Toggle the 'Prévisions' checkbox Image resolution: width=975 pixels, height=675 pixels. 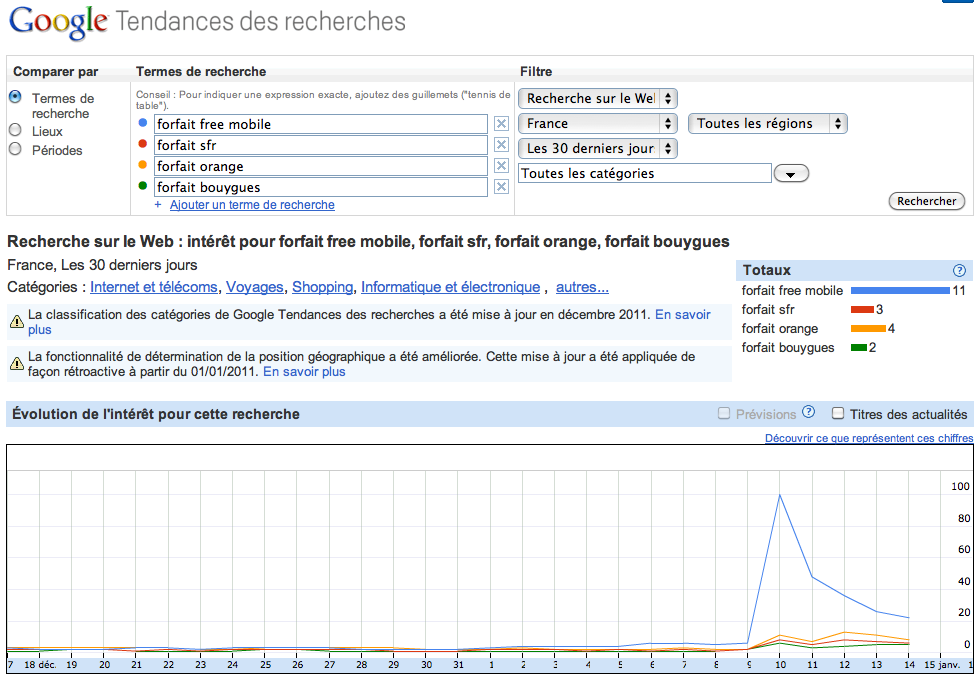click(724, 413)
